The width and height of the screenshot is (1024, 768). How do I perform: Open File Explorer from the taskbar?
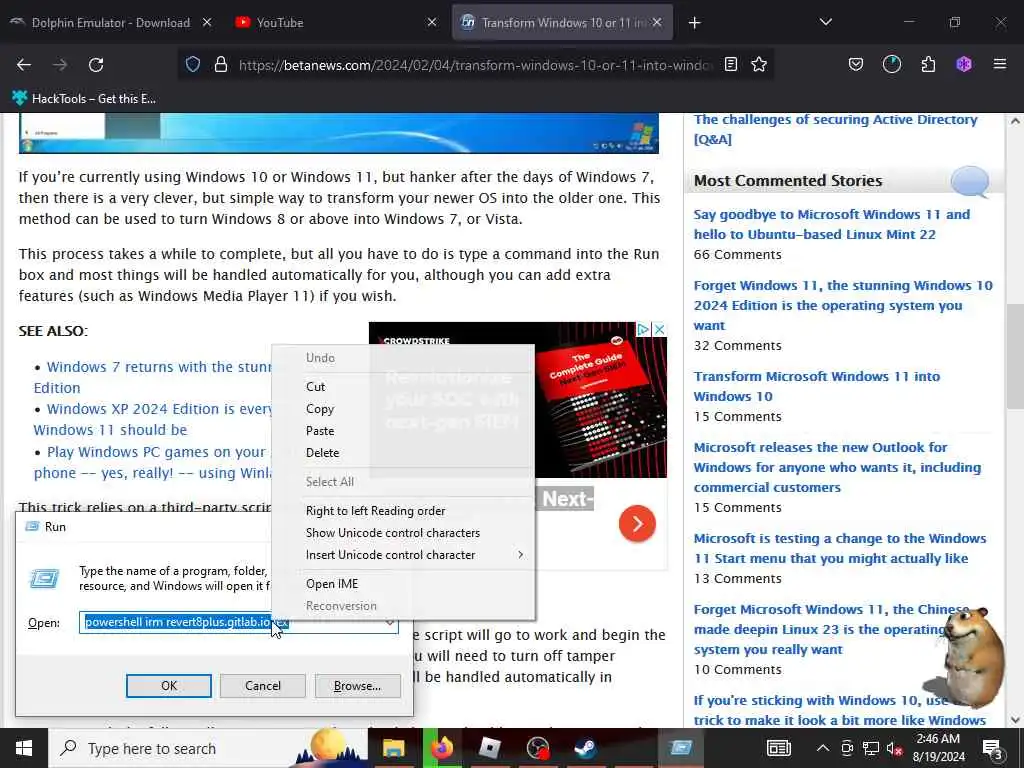coord(393,748)
